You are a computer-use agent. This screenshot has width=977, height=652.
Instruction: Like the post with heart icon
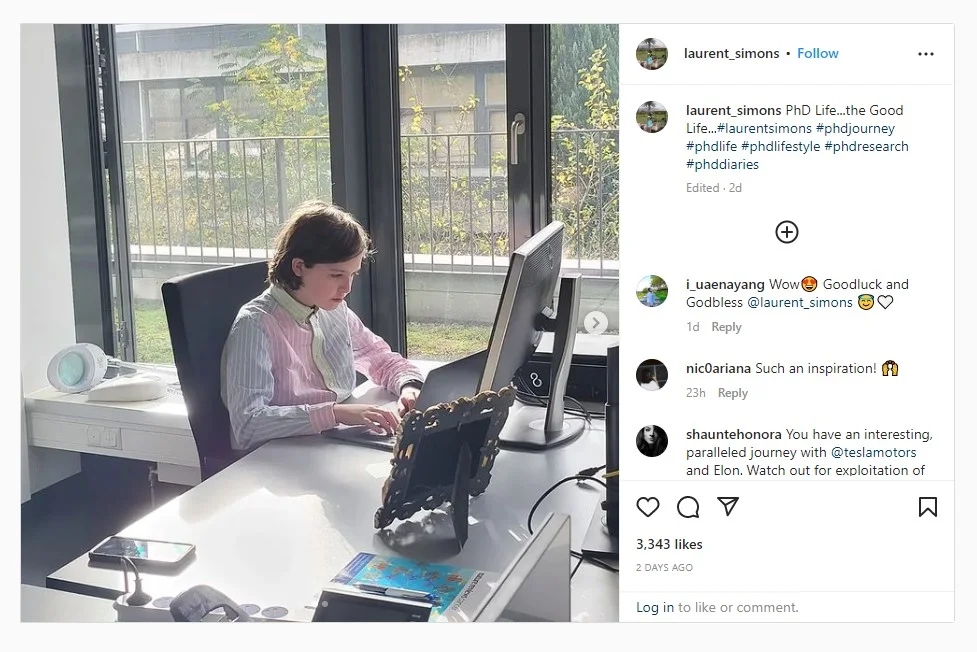(x=648, y=507)
